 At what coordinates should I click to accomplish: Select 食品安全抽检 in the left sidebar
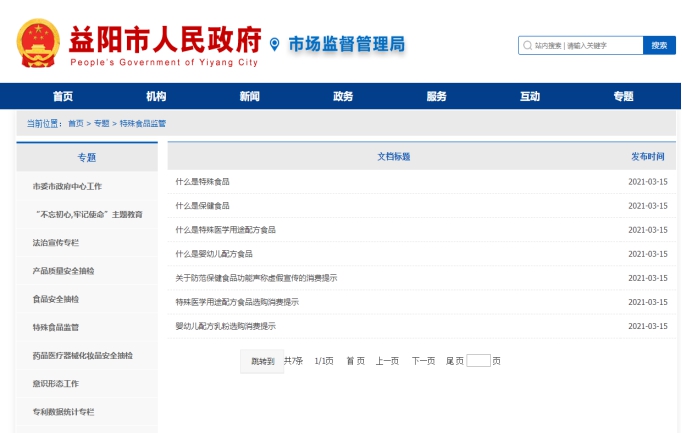(x=55, y=299)
